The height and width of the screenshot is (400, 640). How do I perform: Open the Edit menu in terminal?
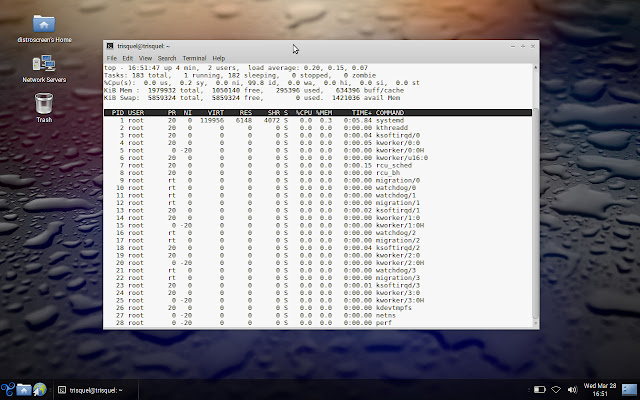[128, 58]
